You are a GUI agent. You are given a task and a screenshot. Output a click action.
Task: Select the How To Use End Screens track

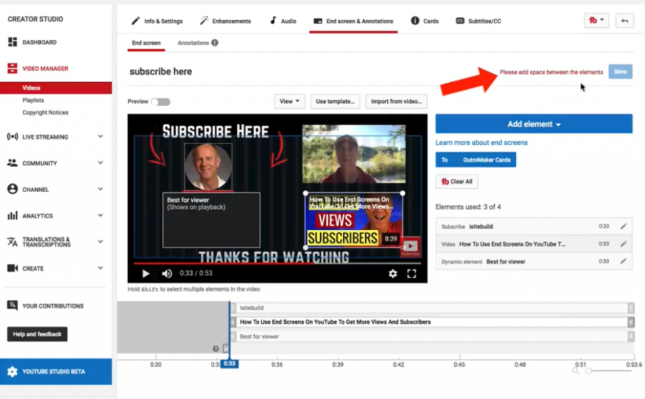pos(432,322)
